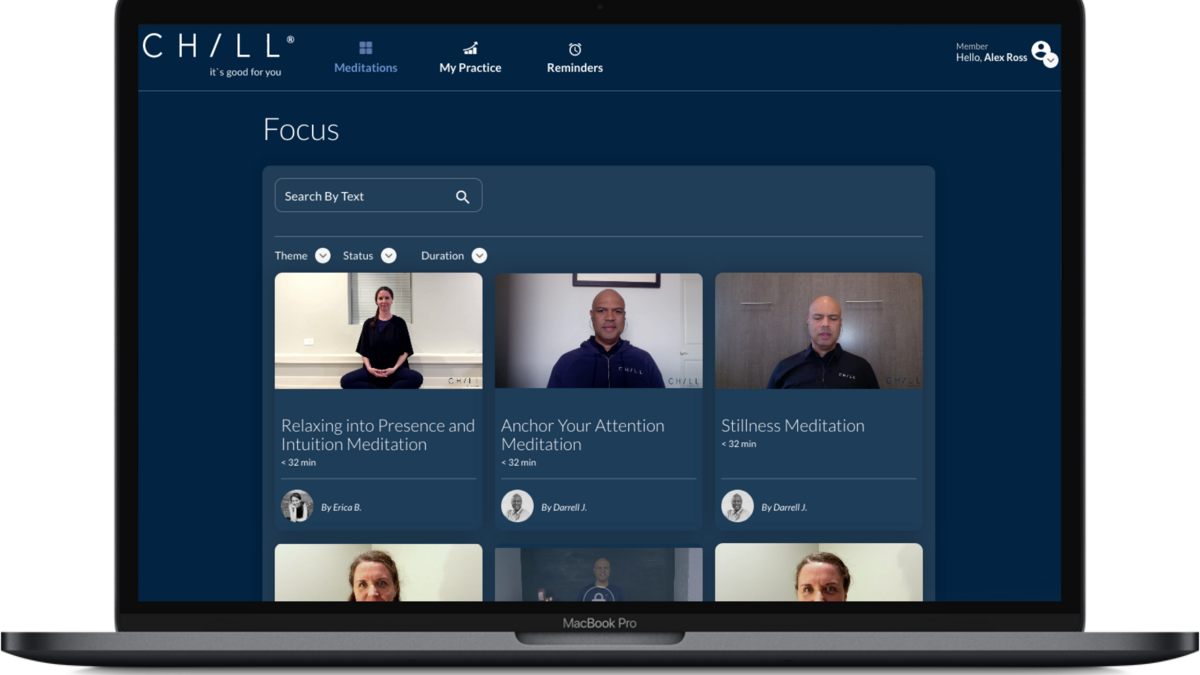Select the Meditations grid icon
The height and width of the screenshot is (675, 1200).
point(365,46)
